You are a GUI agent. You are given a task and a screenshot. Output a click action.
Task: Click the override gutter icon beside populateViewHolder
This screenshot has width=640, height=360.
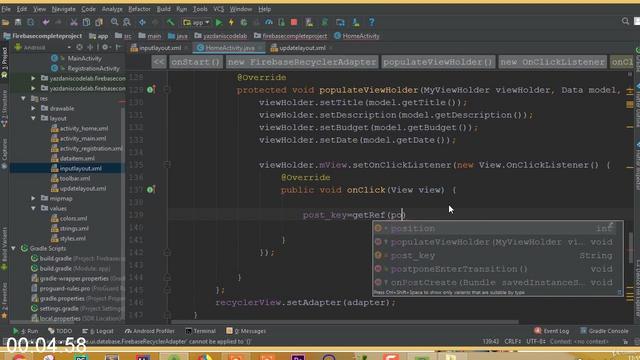click(x=151, y=90)
